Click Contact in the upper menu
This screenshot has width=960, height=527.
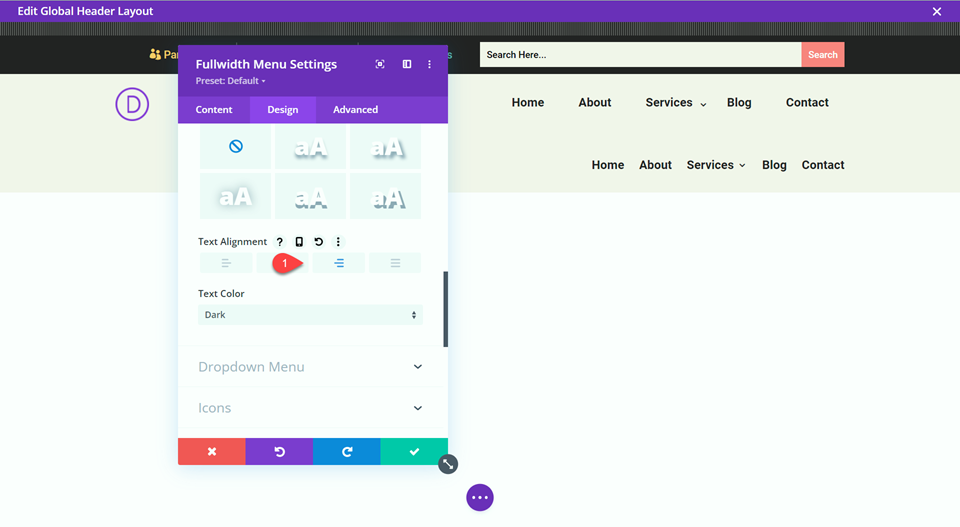pos(807,103)
